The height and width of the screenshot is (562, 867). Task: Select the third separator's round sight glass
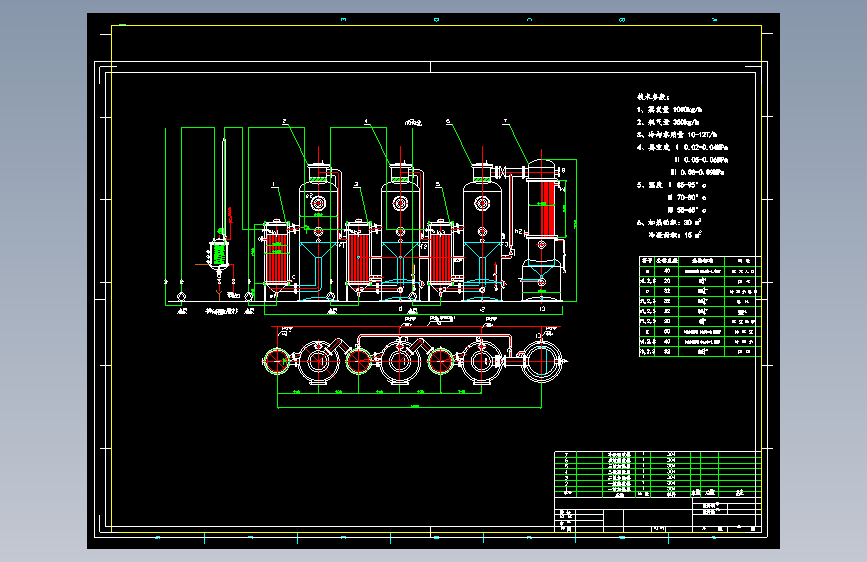pos(482,204)
